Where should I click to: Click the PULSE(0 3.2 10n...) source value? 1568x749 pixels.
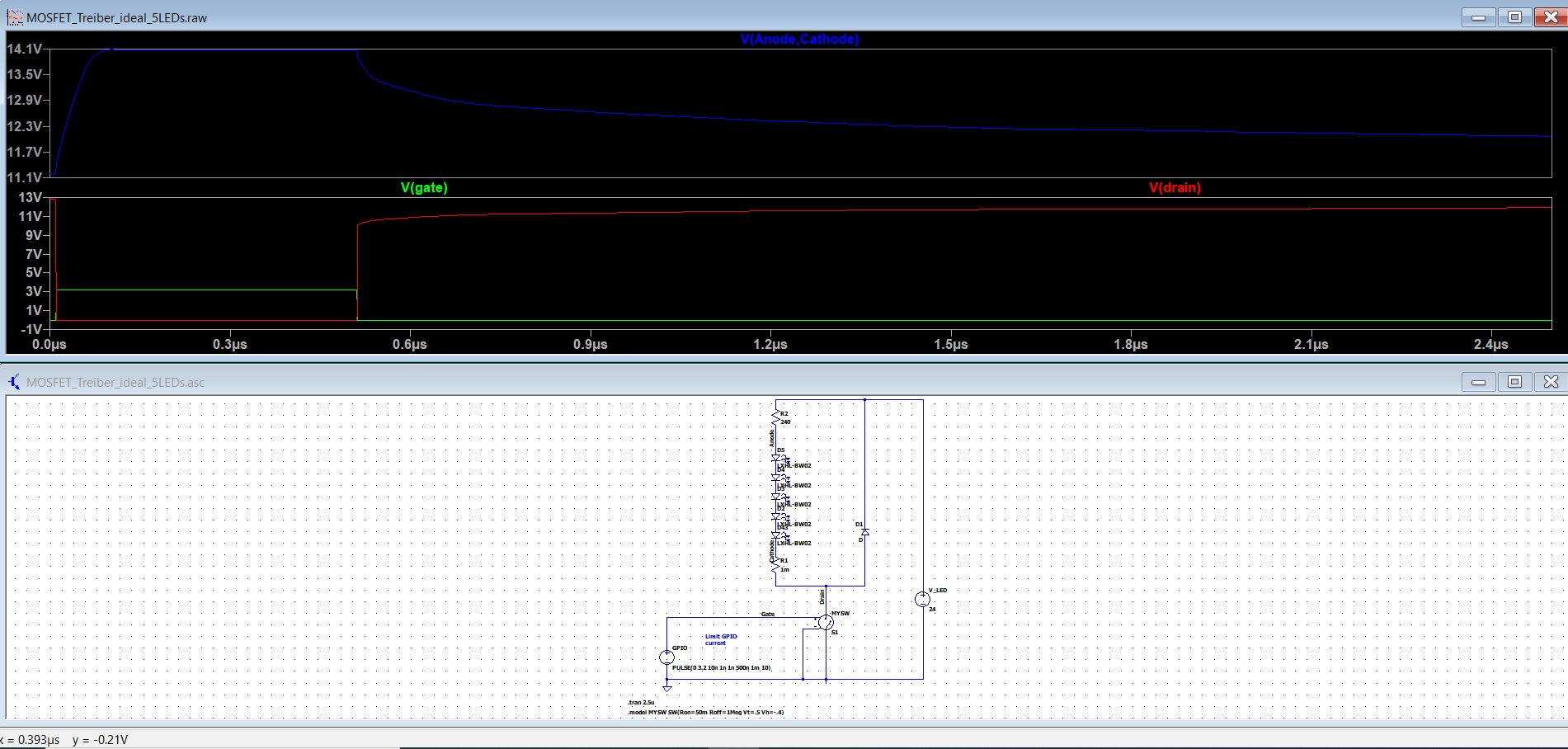(x=721, y=667)
